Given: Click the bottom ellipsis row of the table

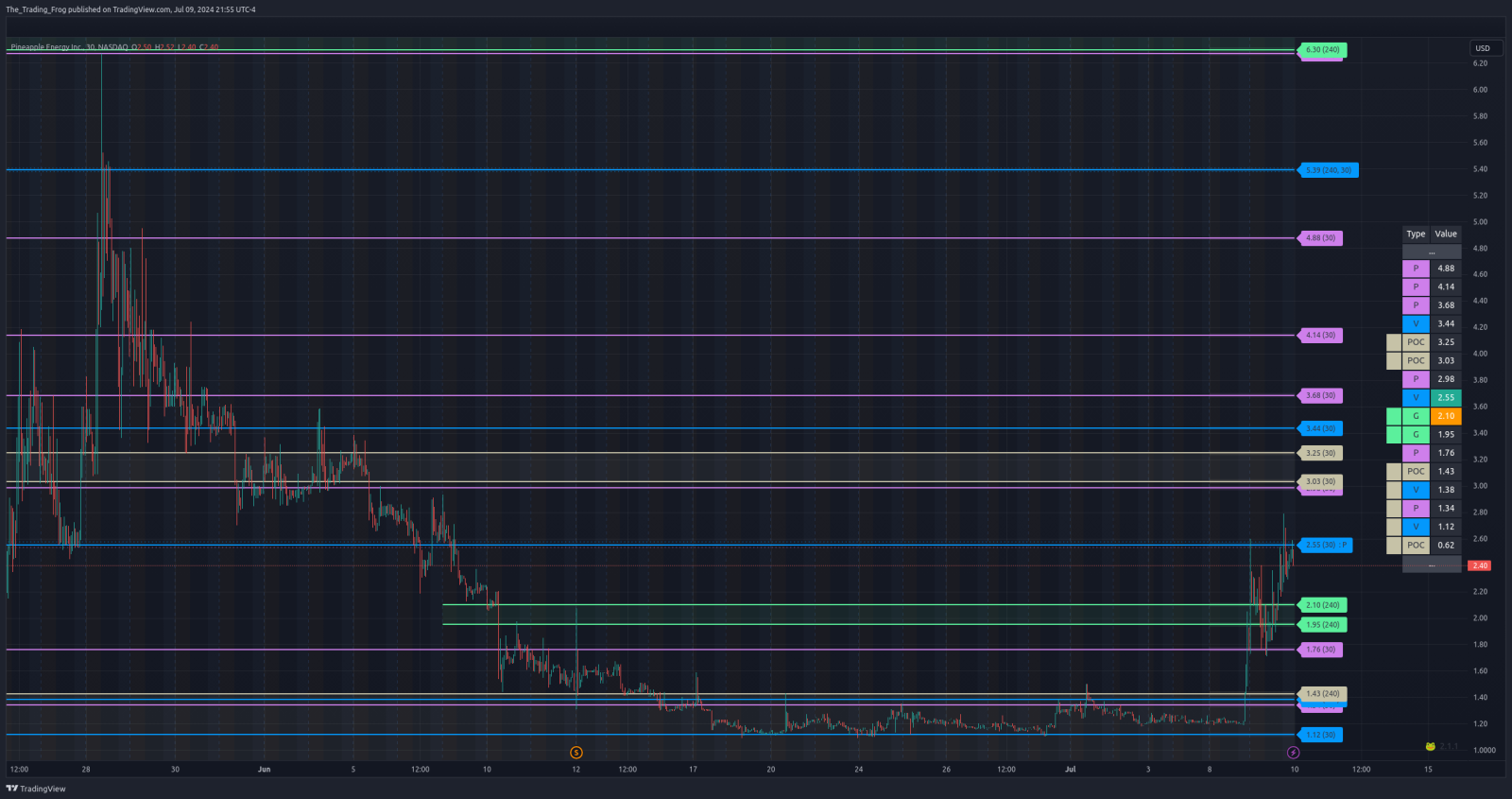Looking at the screenshot, I should point(1432,565).
